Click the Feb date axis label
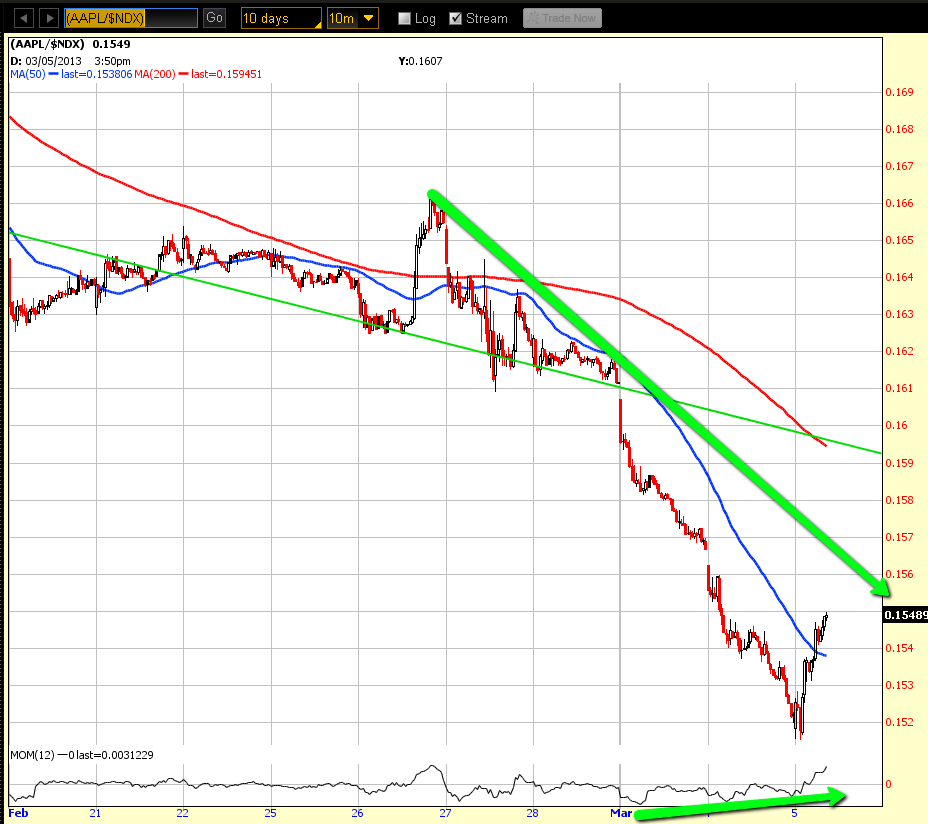The width and height of the screenshot is (928, 824). (18, 813)
